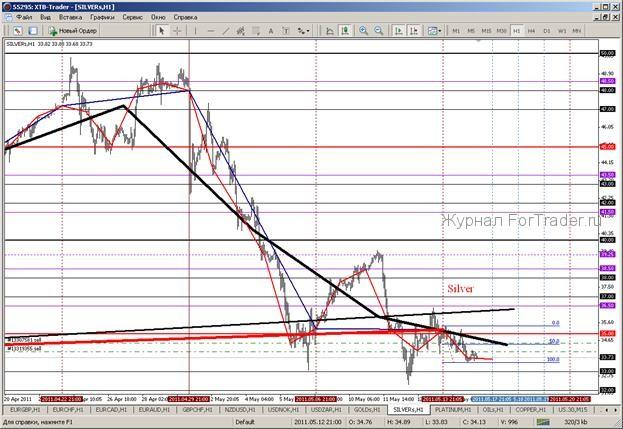This screenshot has height=429, width=623.
Task: Open the Графики menu
Action: tap(101, 18)
